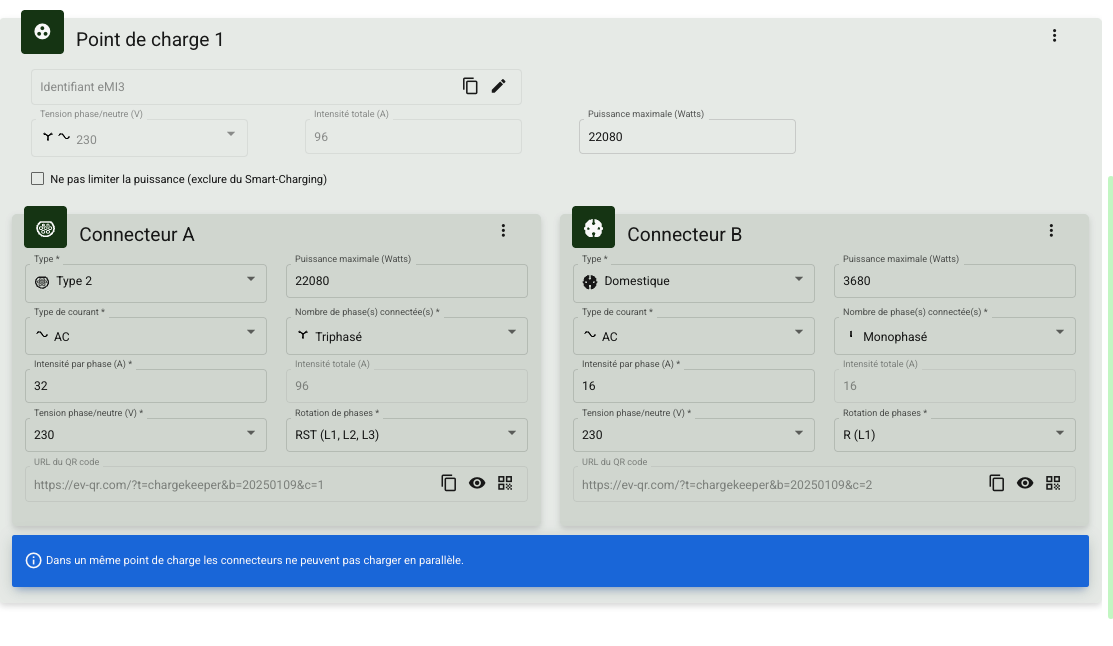Open Connecteur A Type dropdown
This screenshot has height=646, width=1113.
click(x=146, y=282)
